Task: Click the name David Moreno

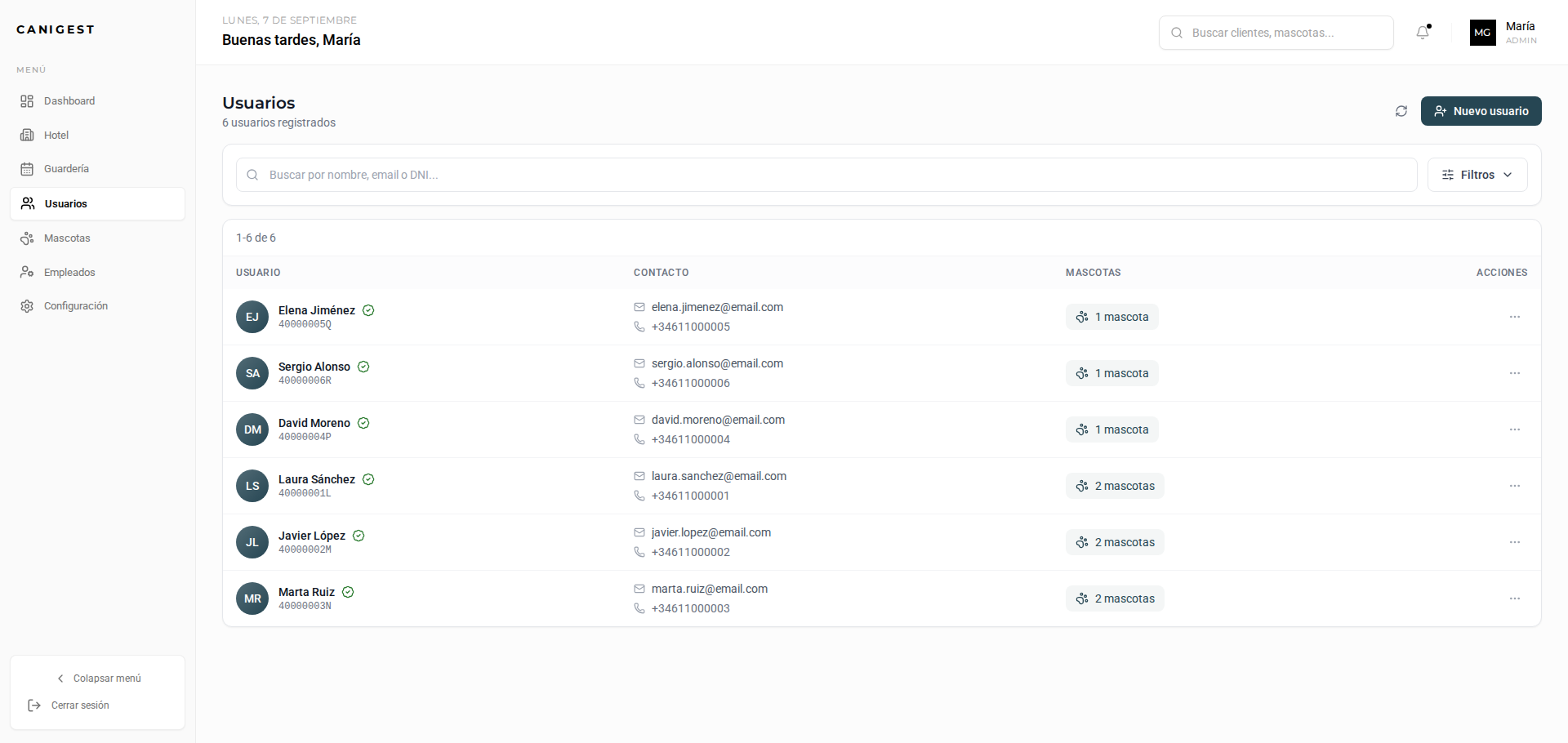Action: click(314, 423)
